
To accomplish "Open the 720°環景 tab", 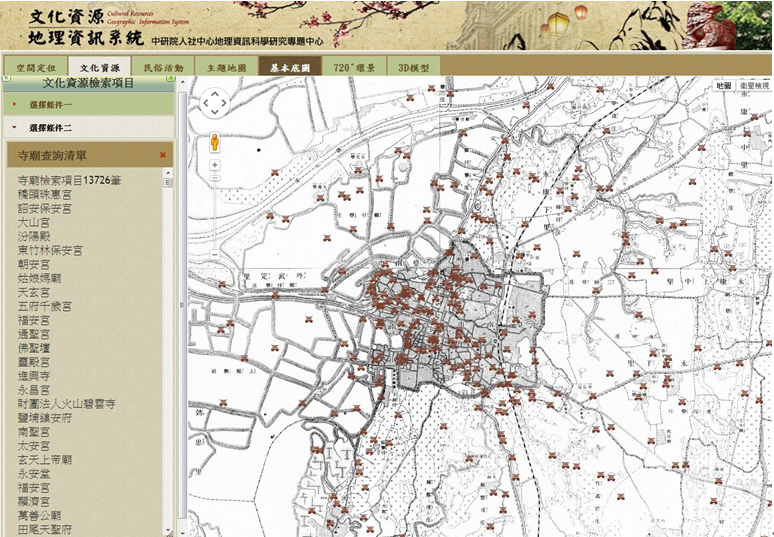I will point(354,67).
